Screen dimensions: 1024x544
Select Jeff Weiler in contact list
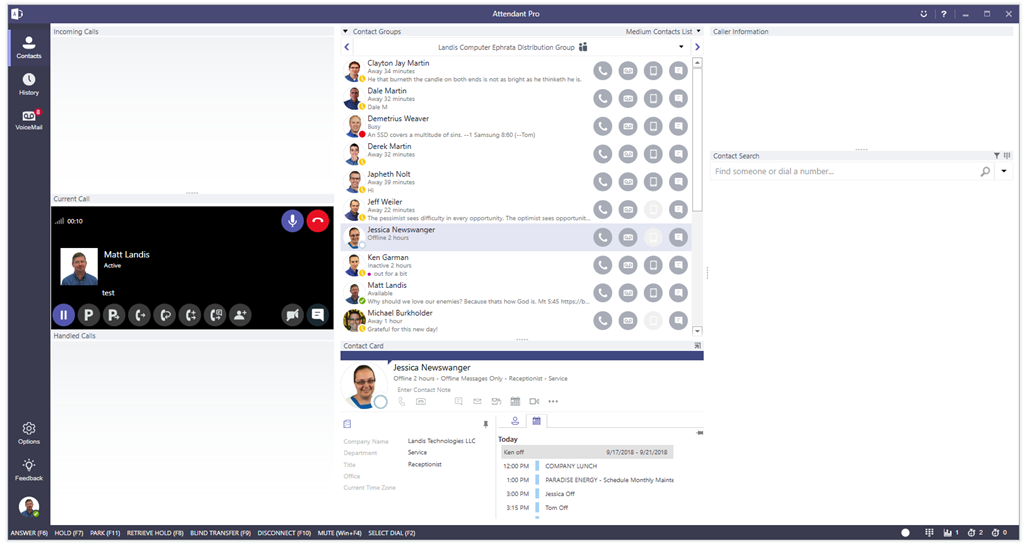(x=516, y=210)
